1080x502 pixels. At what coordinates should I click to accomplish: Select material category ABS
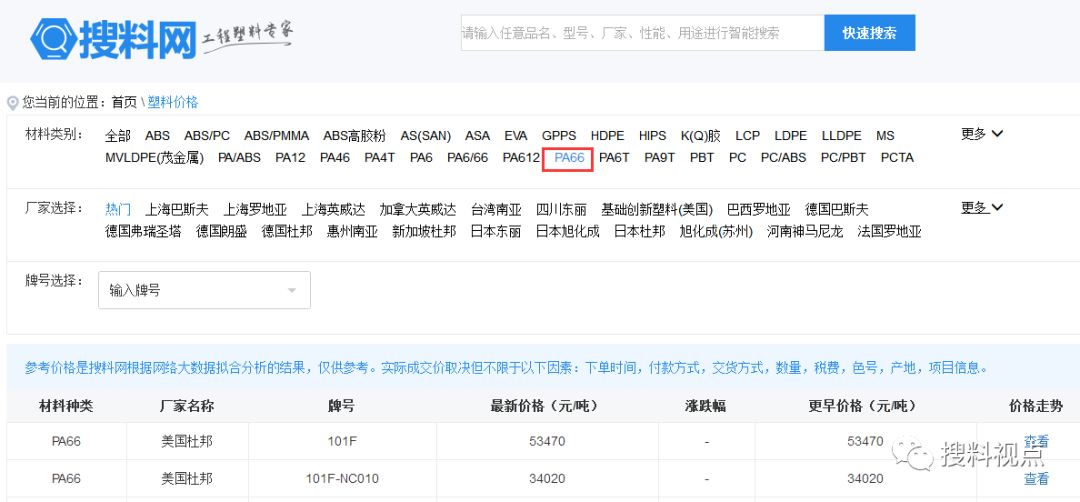(157, 136)
